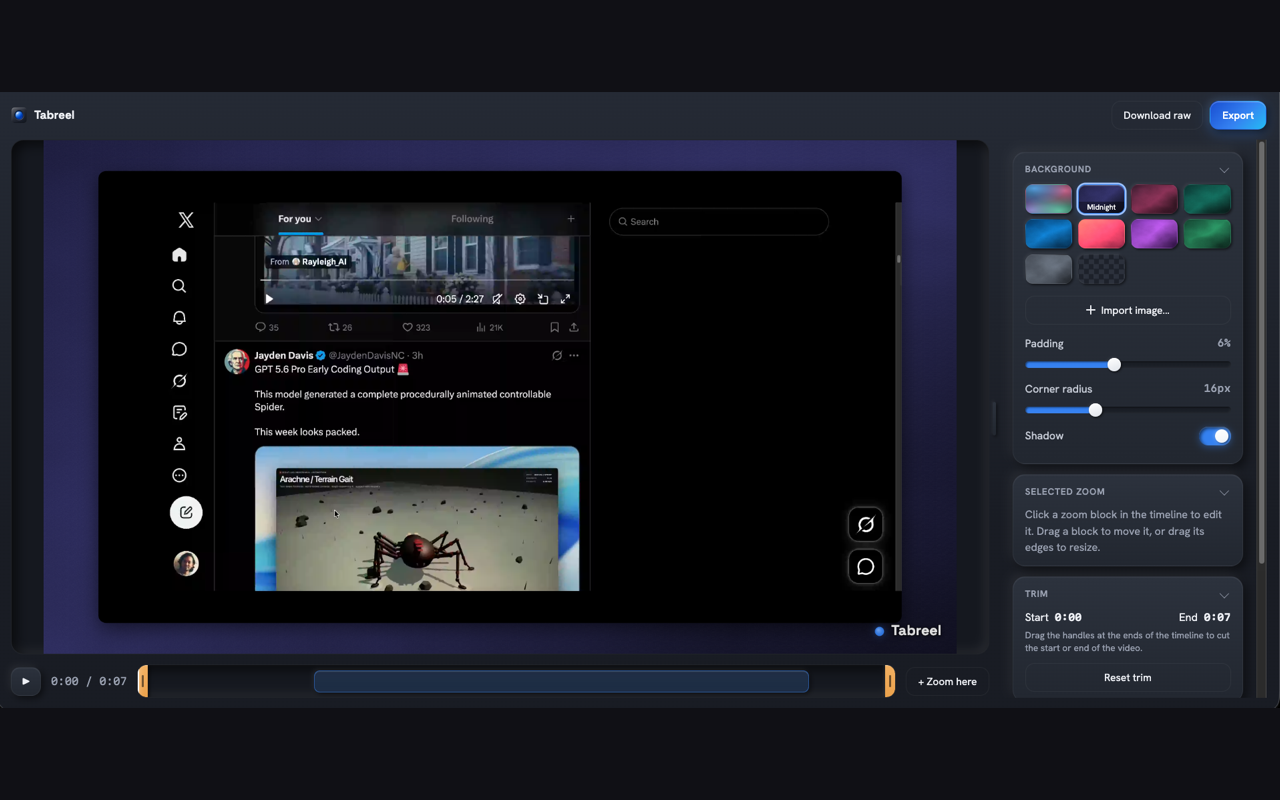Open embedded video settings gear
This screenshot has width=1280, height=800.
(520, 299)
